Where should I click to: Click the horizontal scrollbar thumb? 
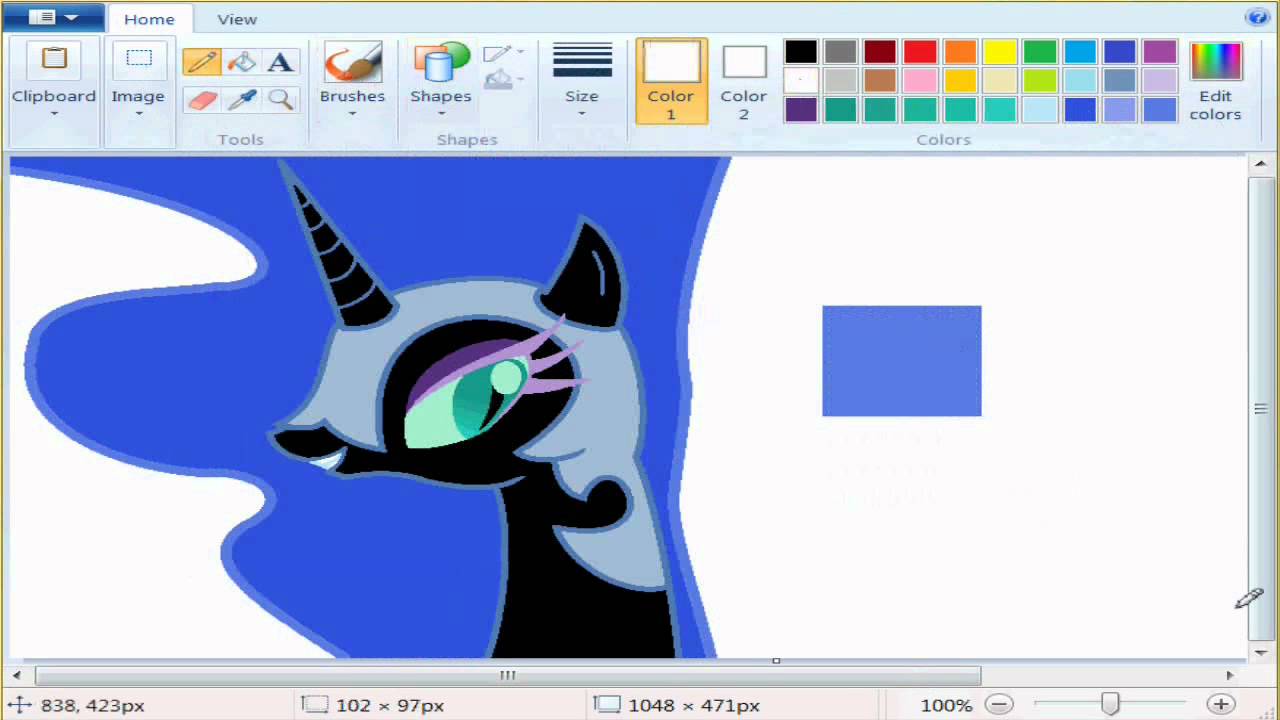coord(508,676)
